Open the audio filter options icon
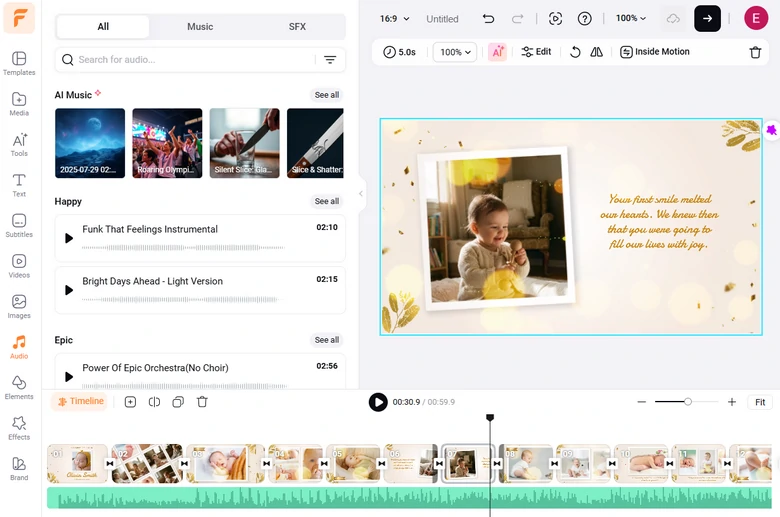The width and height of the screenshot is (780, 517). pos(330,60)
